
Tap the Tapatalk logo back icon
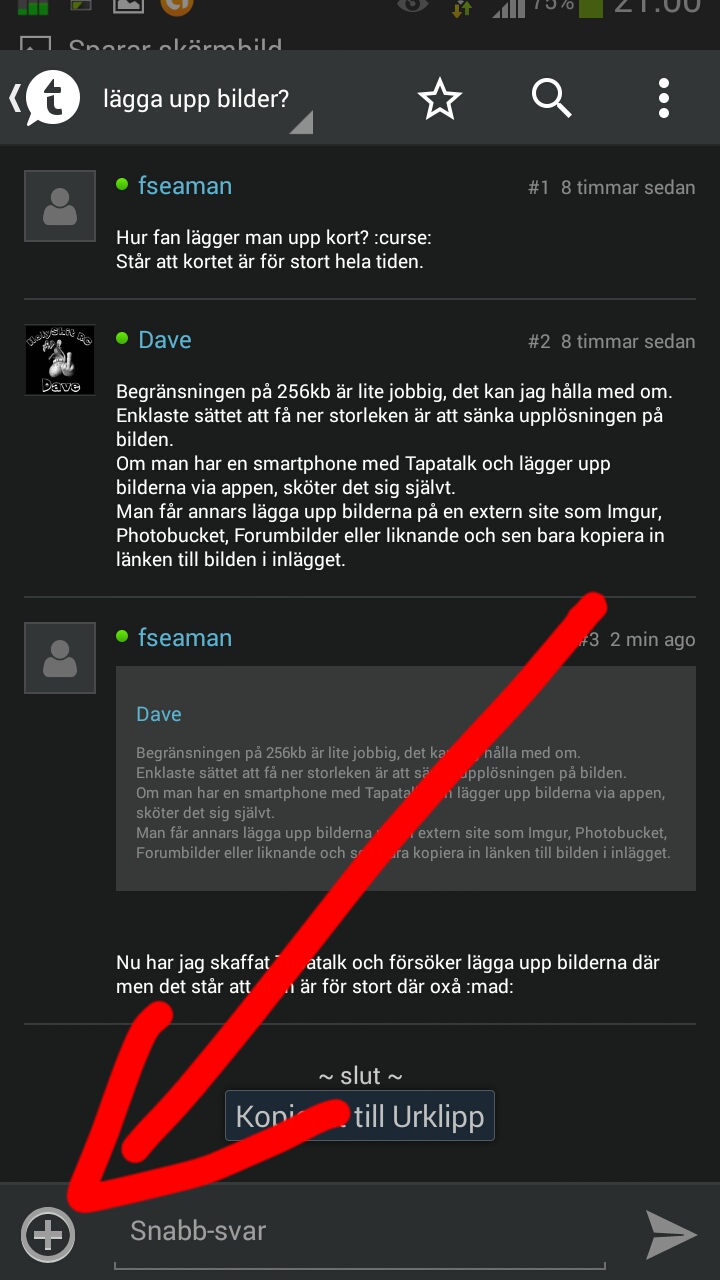[x=45, y=98]
